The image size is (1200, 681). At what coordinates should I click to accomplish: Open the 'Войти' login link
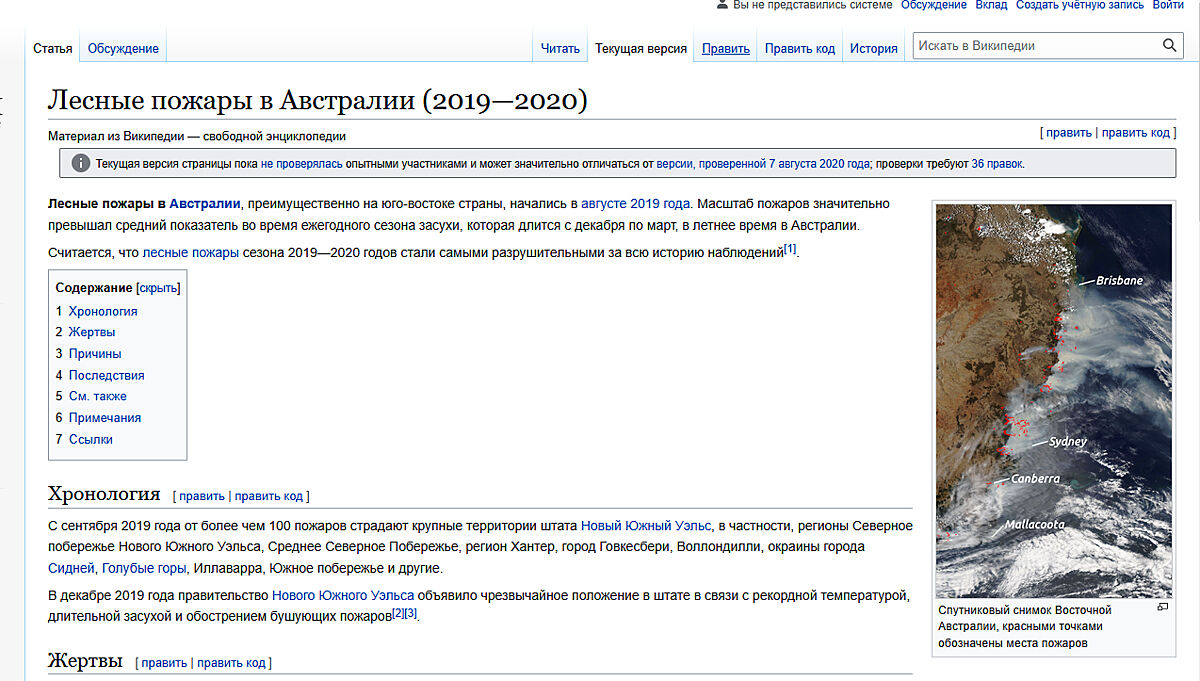tap(1168, 5)
